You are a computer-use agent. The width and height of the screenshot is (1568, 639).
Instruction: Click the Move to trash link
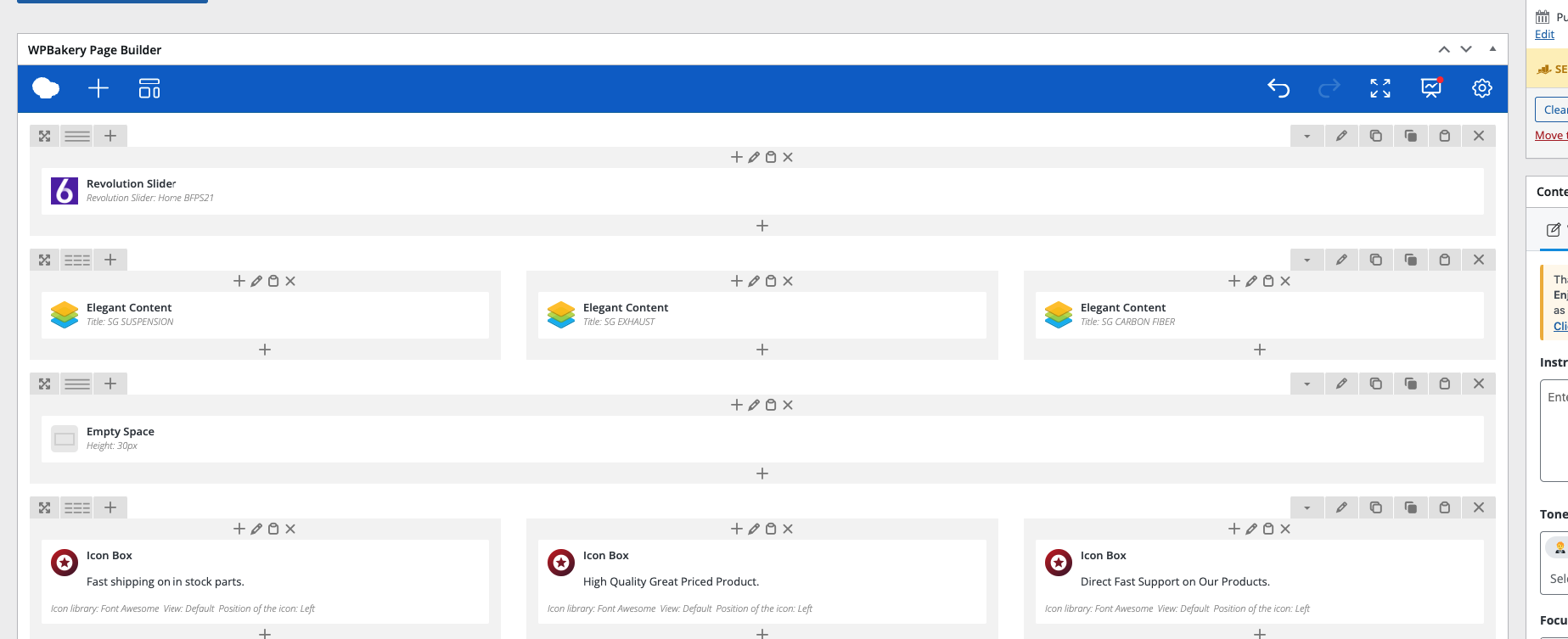click(x=1551, y=135)
